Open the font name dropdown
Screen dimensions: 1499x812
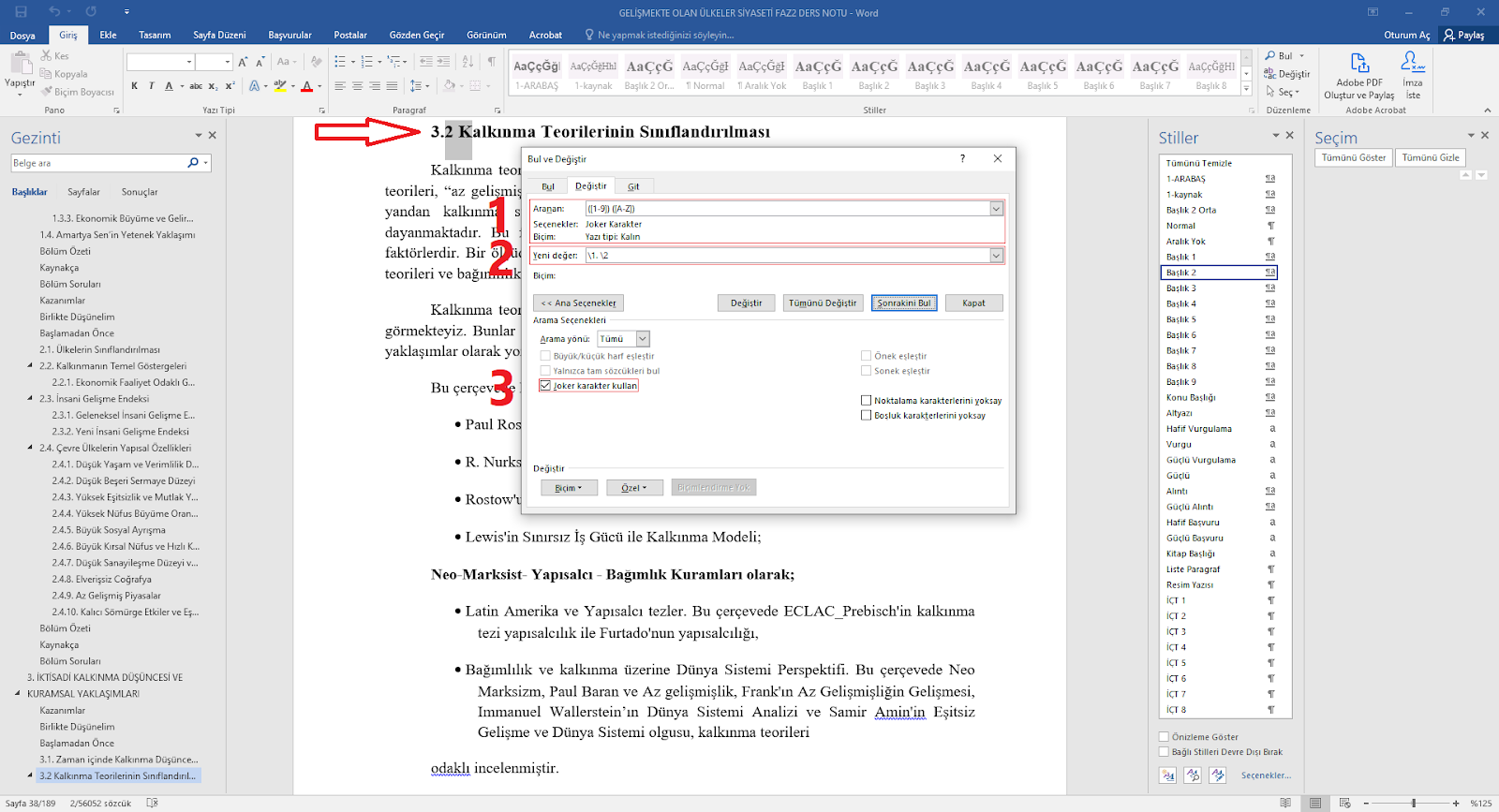190,62
